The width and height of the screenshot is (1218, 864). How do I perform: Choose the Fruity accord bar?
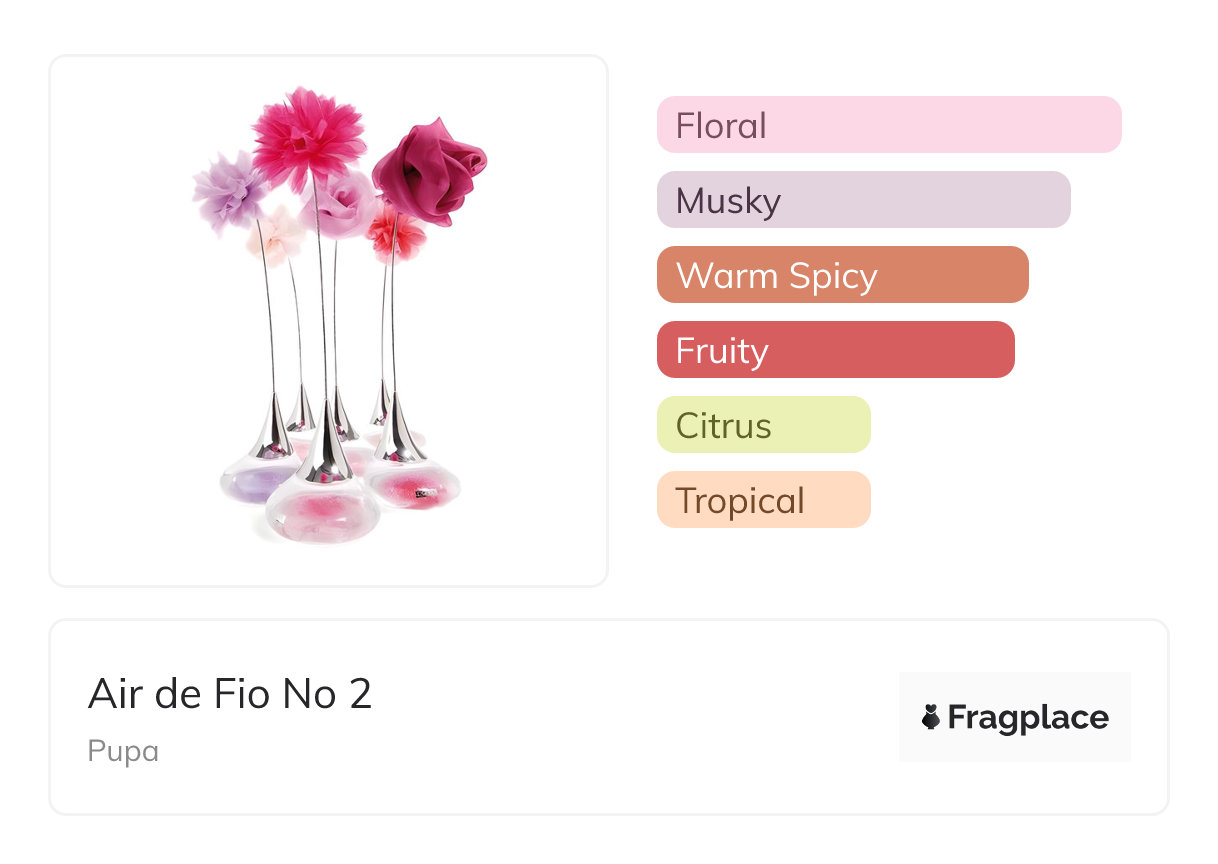tap(836, 350)
